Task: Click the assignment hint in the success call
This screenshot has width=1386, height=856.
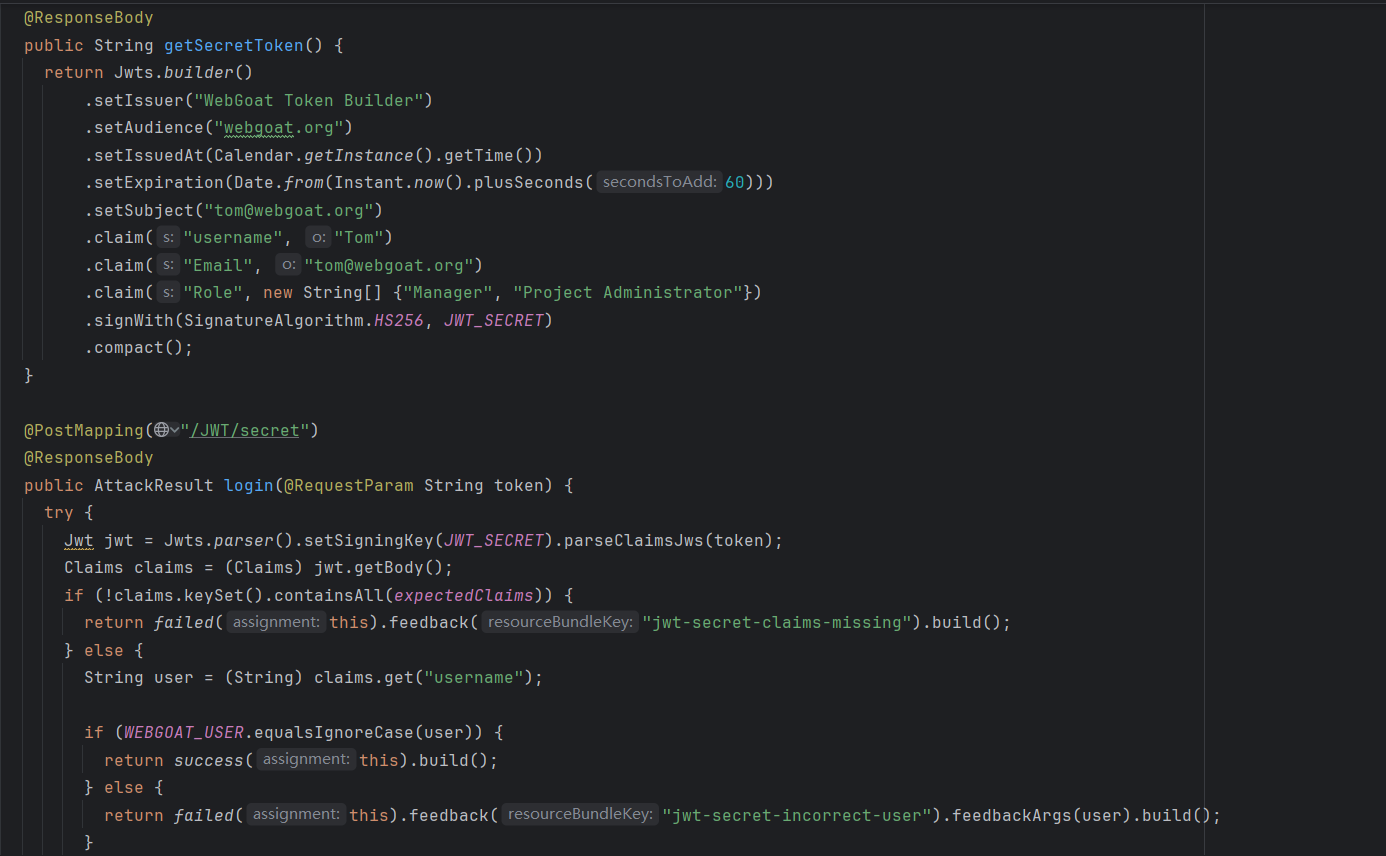Action: tap(305, 759)
